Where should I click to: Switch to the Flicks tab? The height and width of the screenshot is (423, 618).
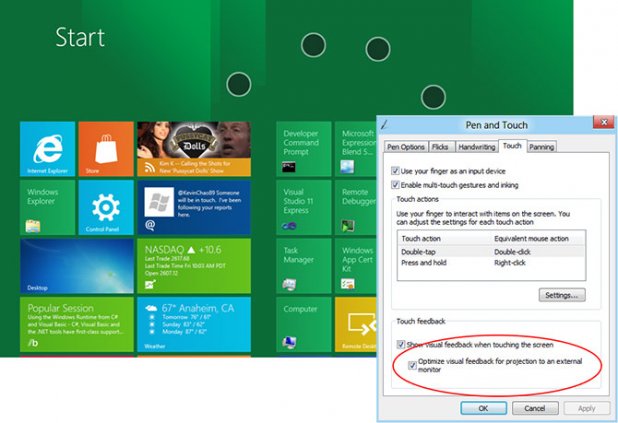click(440, 147)
